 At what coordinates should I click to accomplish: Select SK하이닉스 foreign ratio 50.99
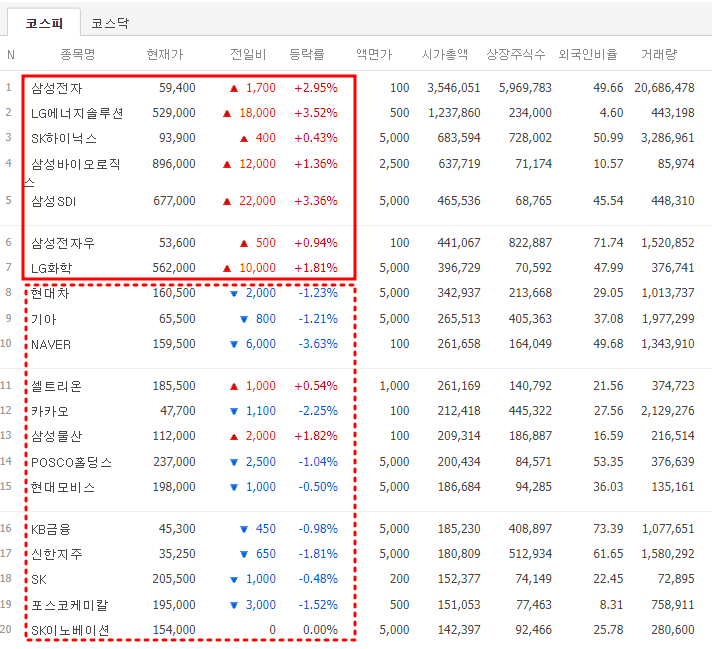(608, 137)
